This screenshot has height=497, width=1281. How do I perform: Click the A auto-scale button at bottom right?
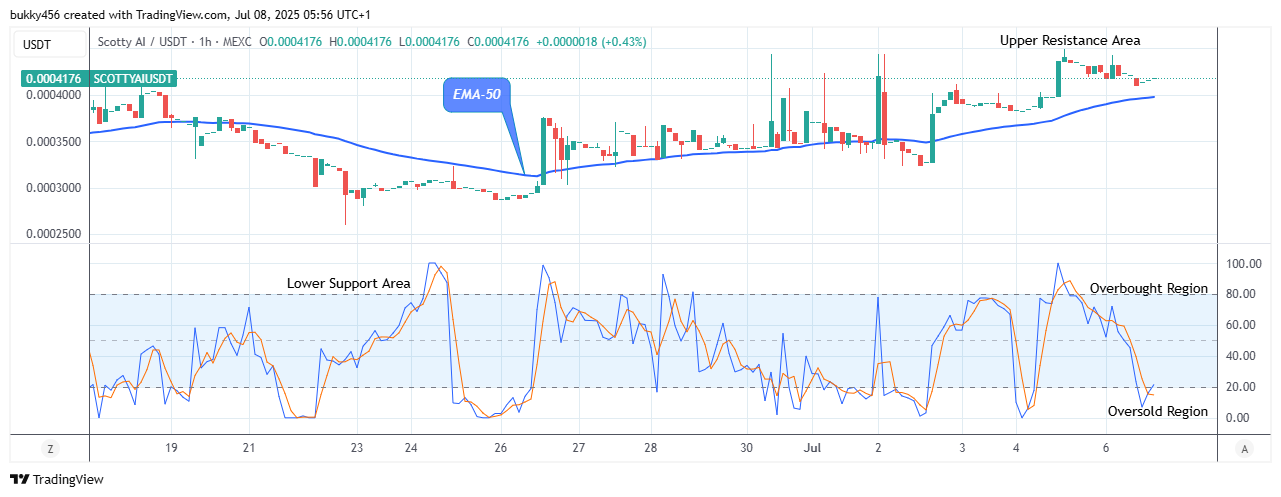[1243, 448]
